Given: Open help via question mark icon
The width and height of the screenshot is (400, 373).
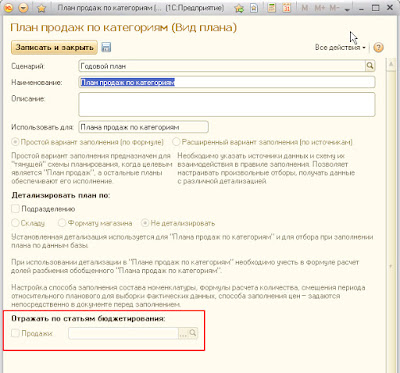Looking at the screenshot, I should tap(378, 48).
